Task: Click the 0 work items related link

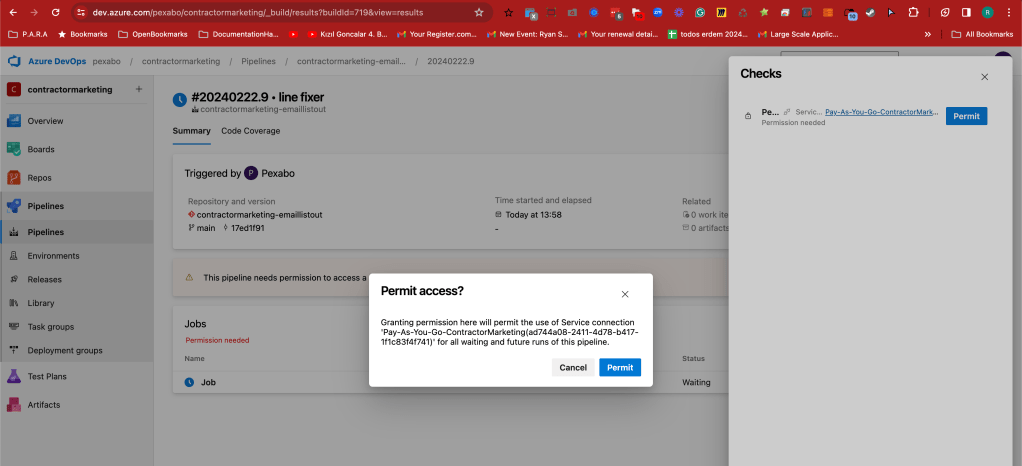Action: click(x=705, y=214)
